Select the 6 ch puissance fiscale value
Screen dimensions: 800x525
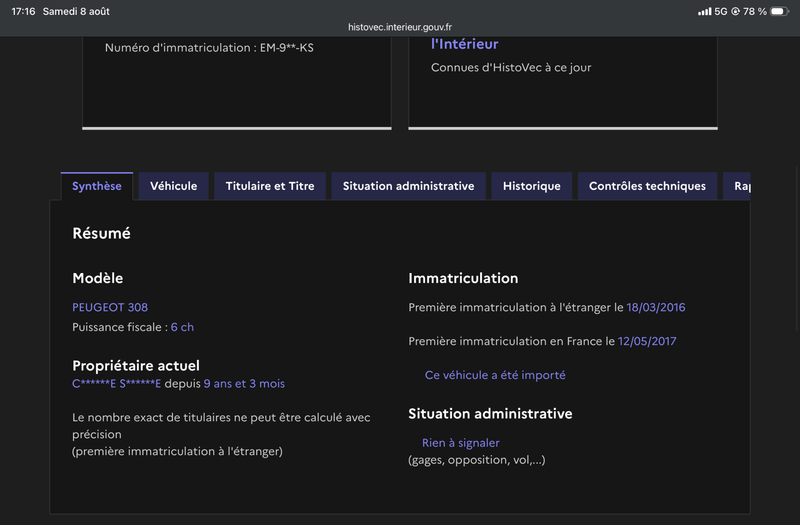[182, 327]
